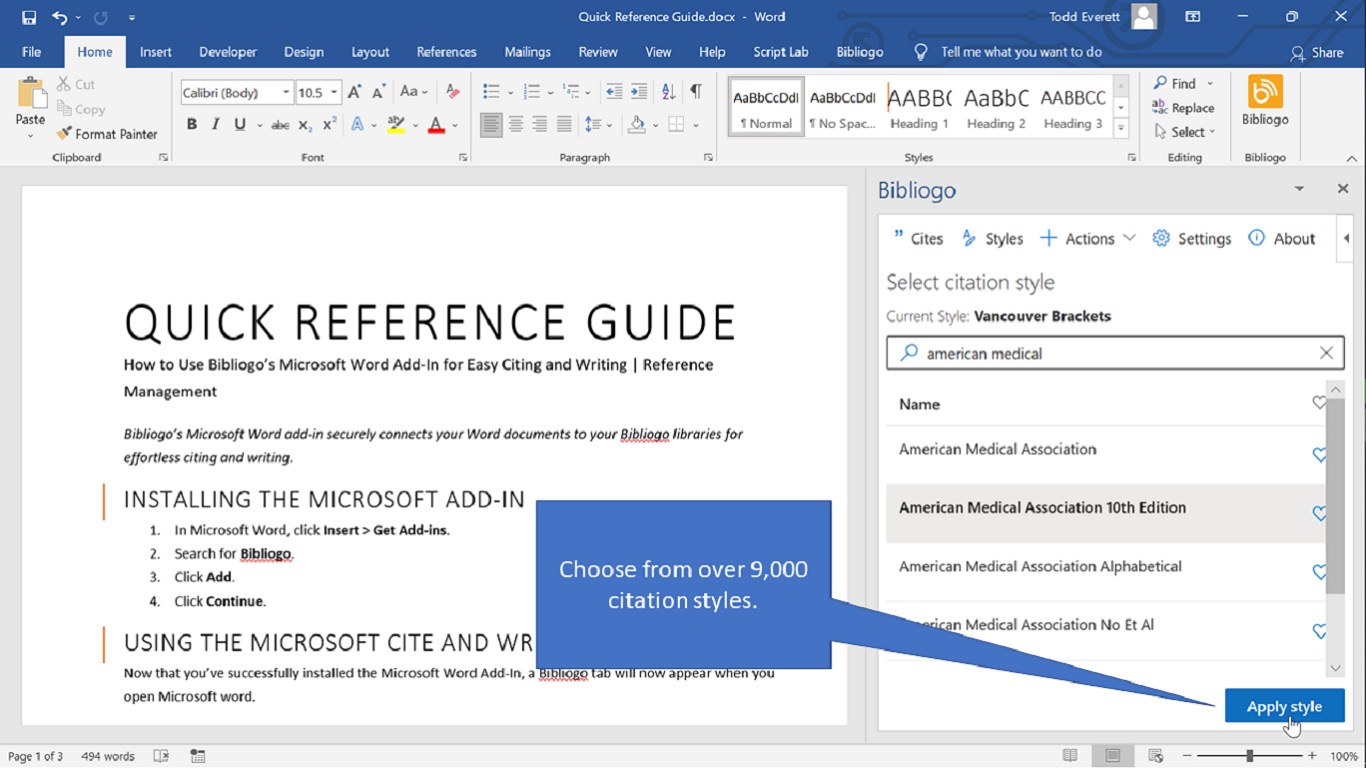The width and height of the screenshot is (1366, 768).
Task: Open the Select dropdown in Editing
Action: [x=1185, y=132]
